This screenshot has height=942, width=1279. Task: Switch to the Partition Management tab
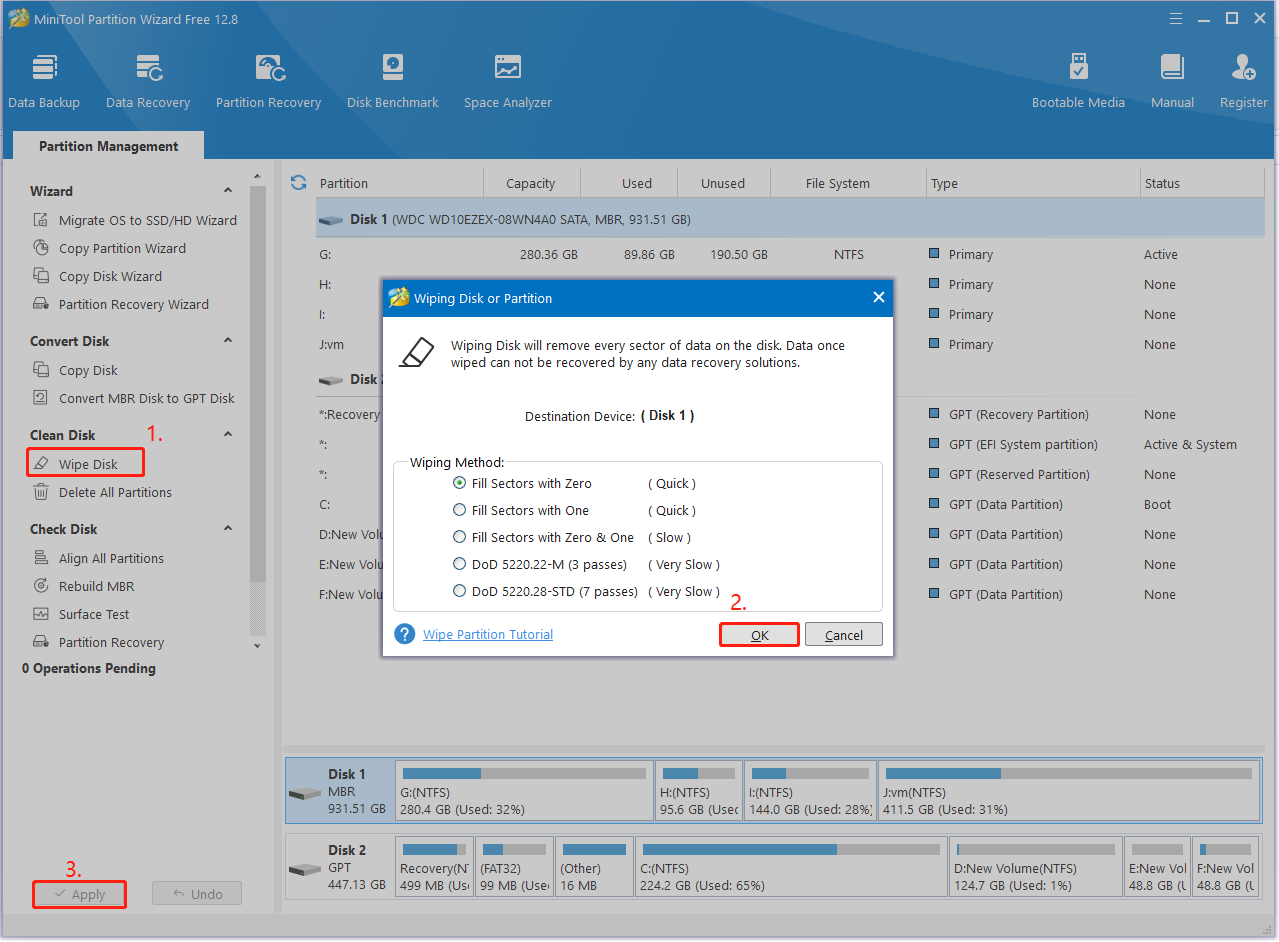click(x=107, y=146)
